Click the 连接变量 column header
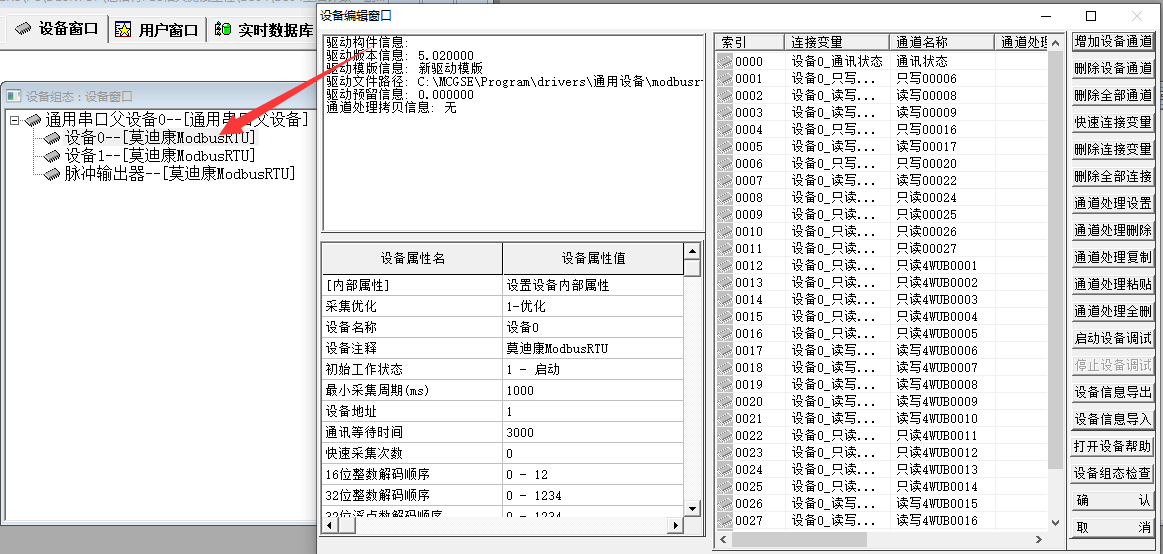The height and width of the screenshot is (554, 1163). point(837,42)
